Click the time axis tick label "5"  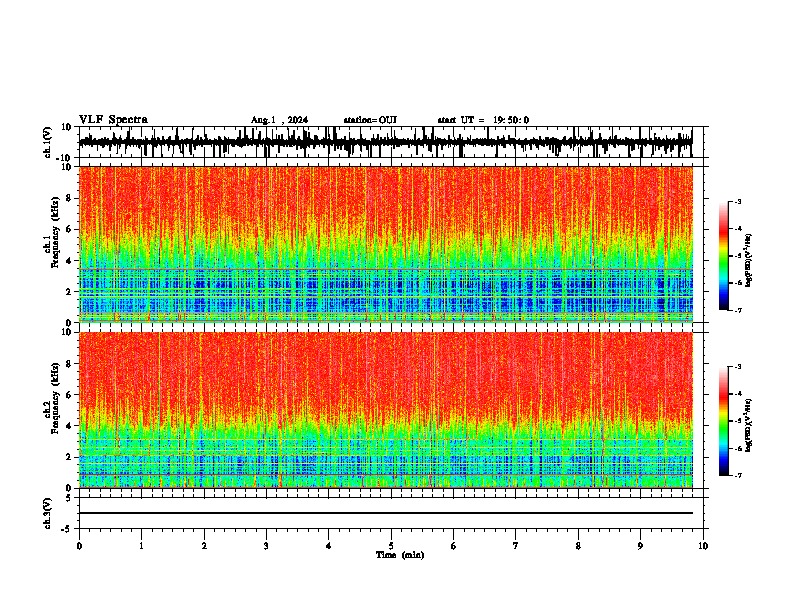[x=391, y=546]
